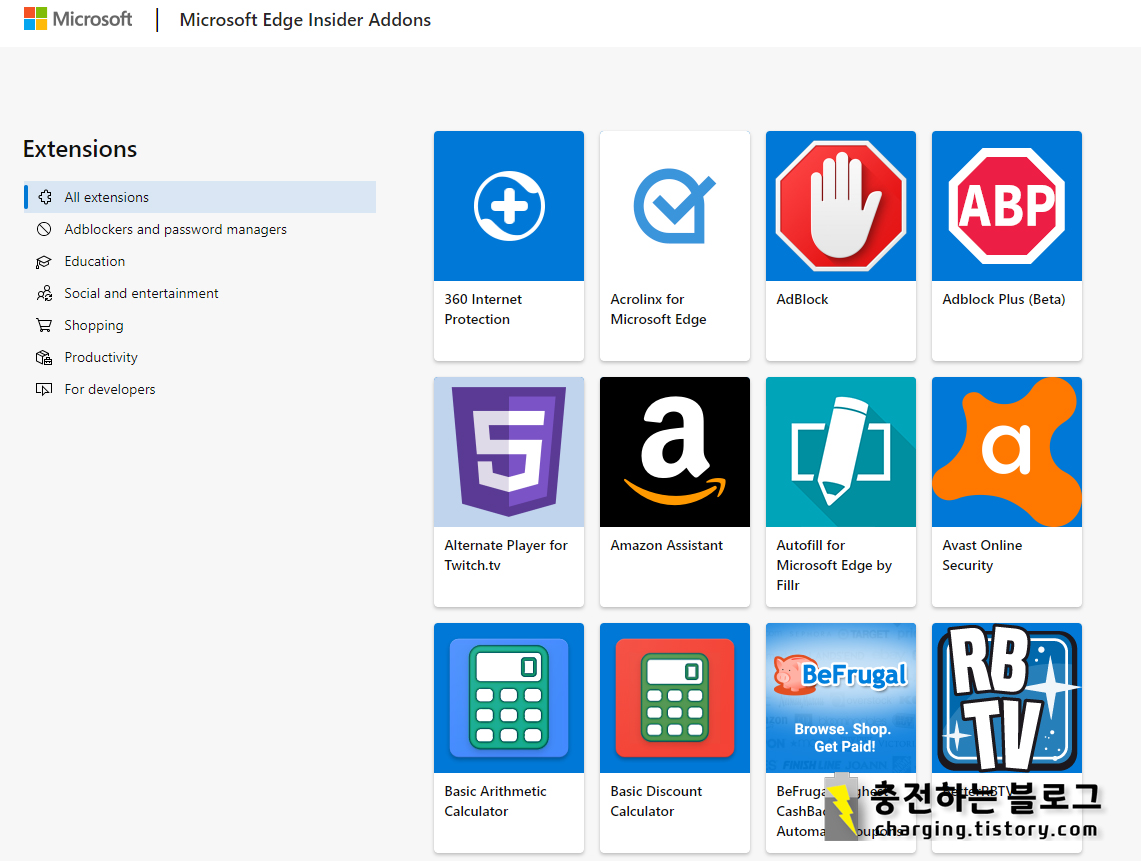Screen dimensions: 1141x861
Task: Click Alternate Player for Twitch.tv title
Action: point(506,555)
